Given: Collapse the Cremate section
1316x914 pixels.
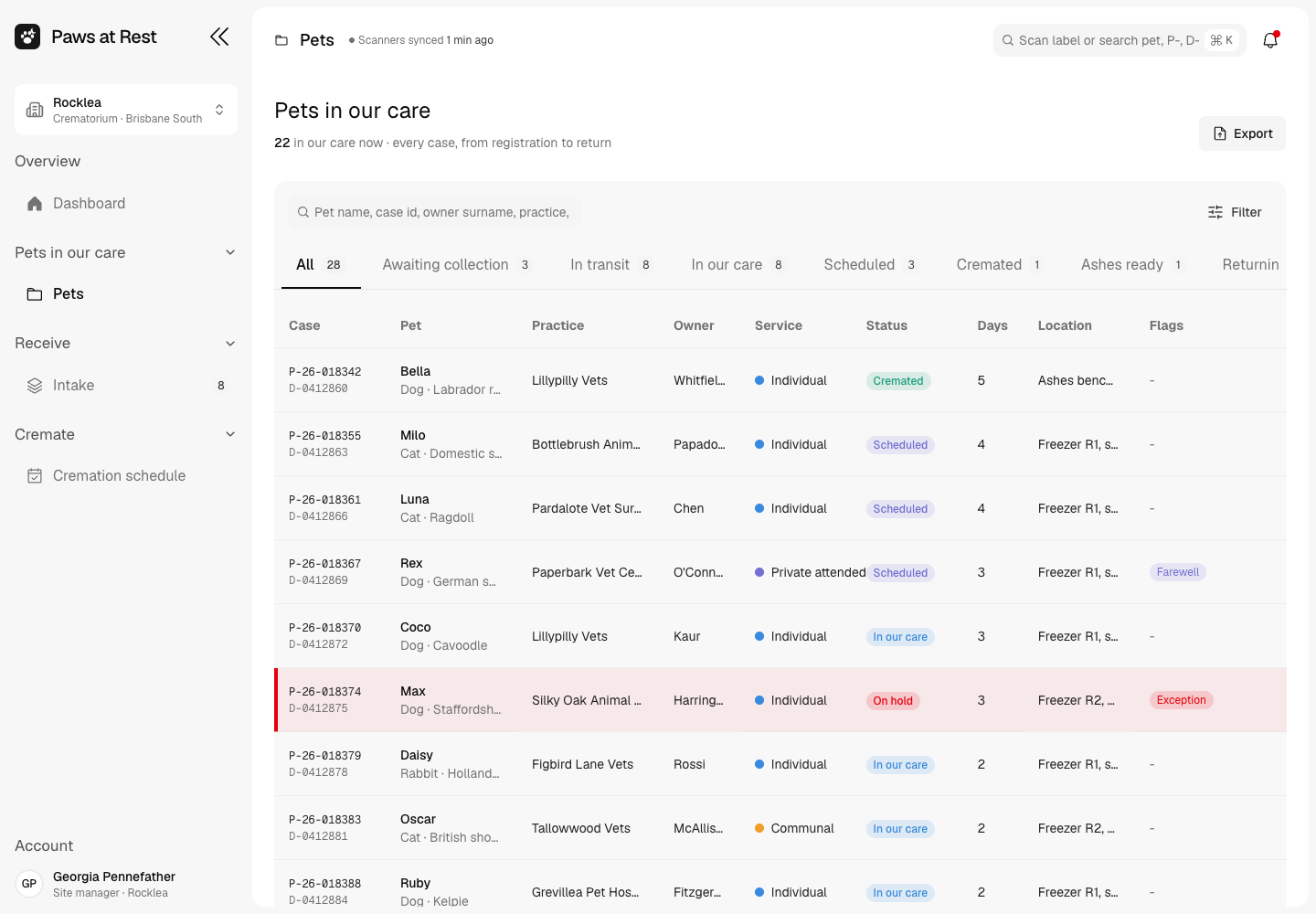Looking at the screenshot, I should click(x=230, y=434).
